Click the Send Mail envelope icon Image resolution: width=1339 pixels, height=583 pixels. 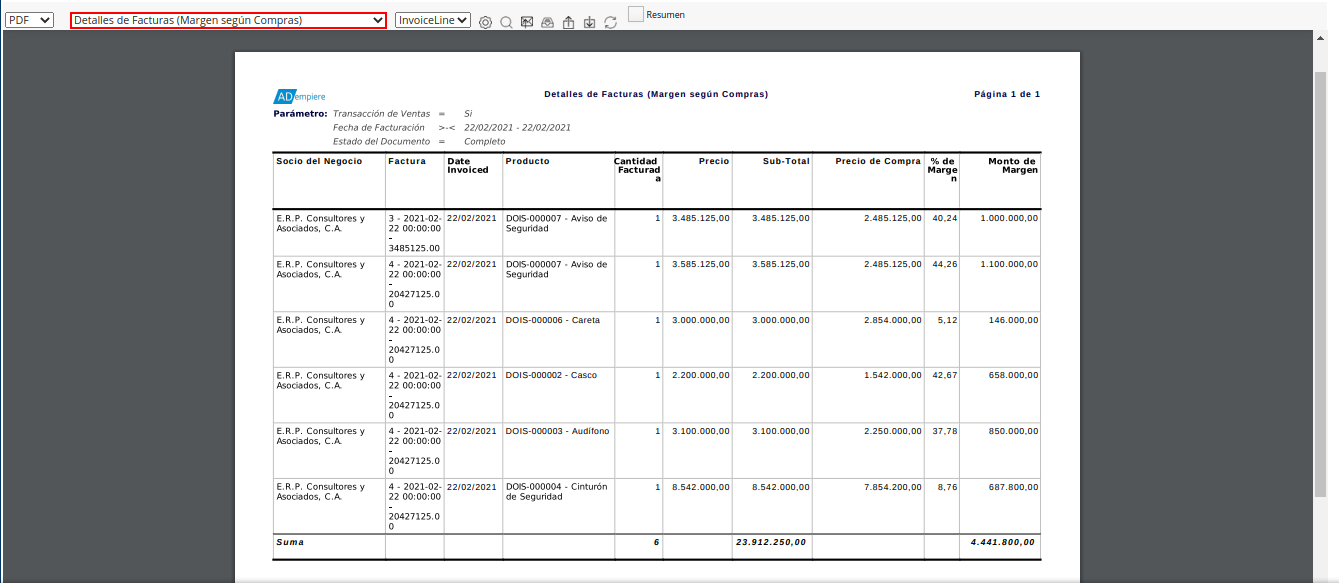coord(527,22)
